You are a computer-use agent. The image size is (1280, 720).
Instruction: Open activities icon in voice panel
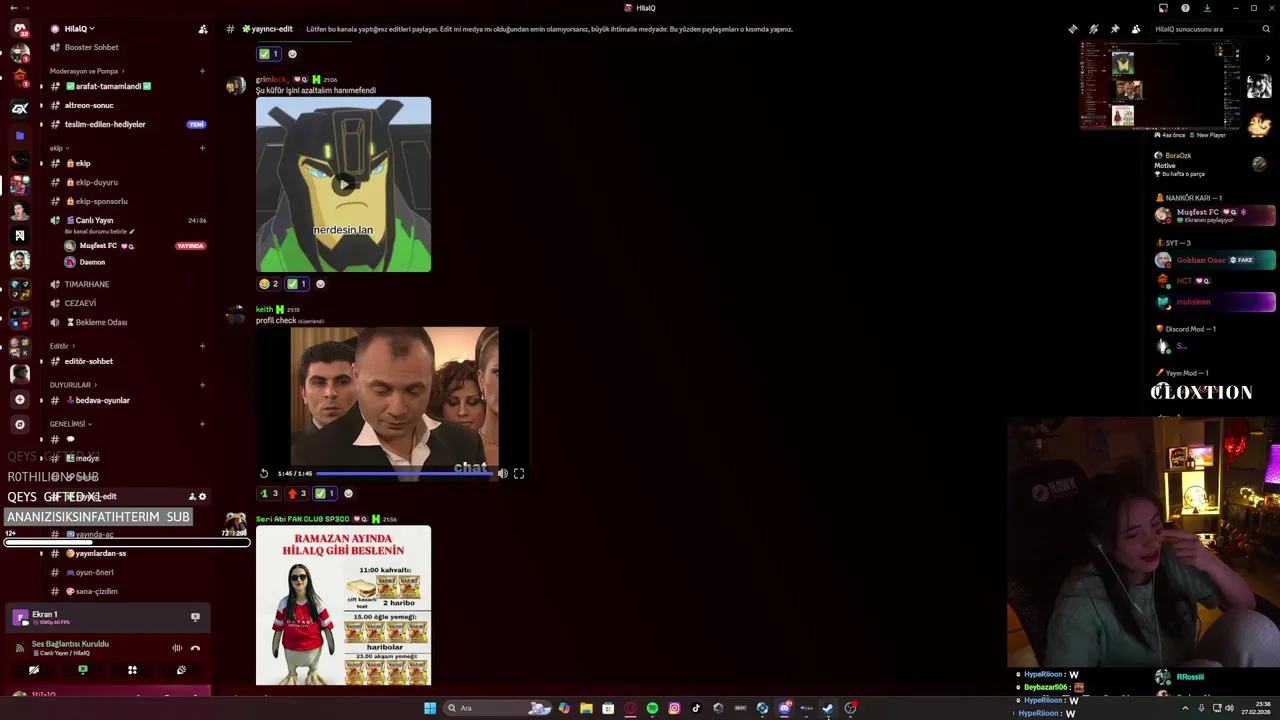point(132,670)
